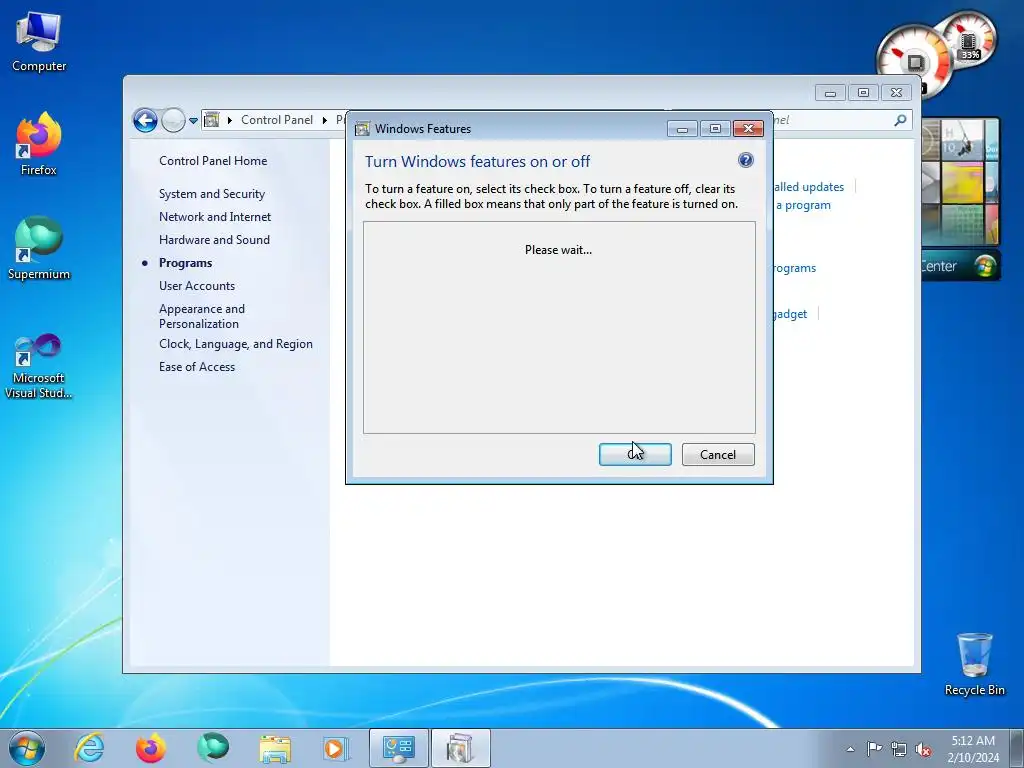Click the Windows Start orb
1024x768 pixels.
tap(27, 748)
